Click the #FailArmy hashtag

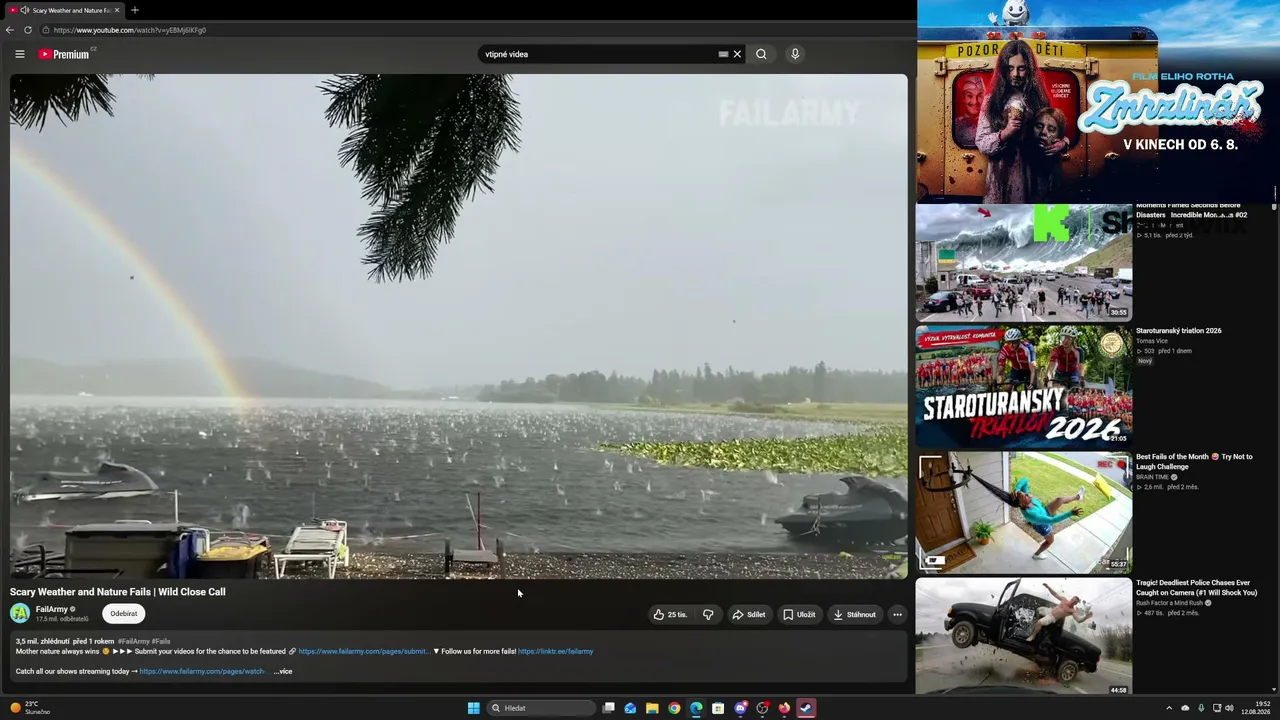point(133,641)
